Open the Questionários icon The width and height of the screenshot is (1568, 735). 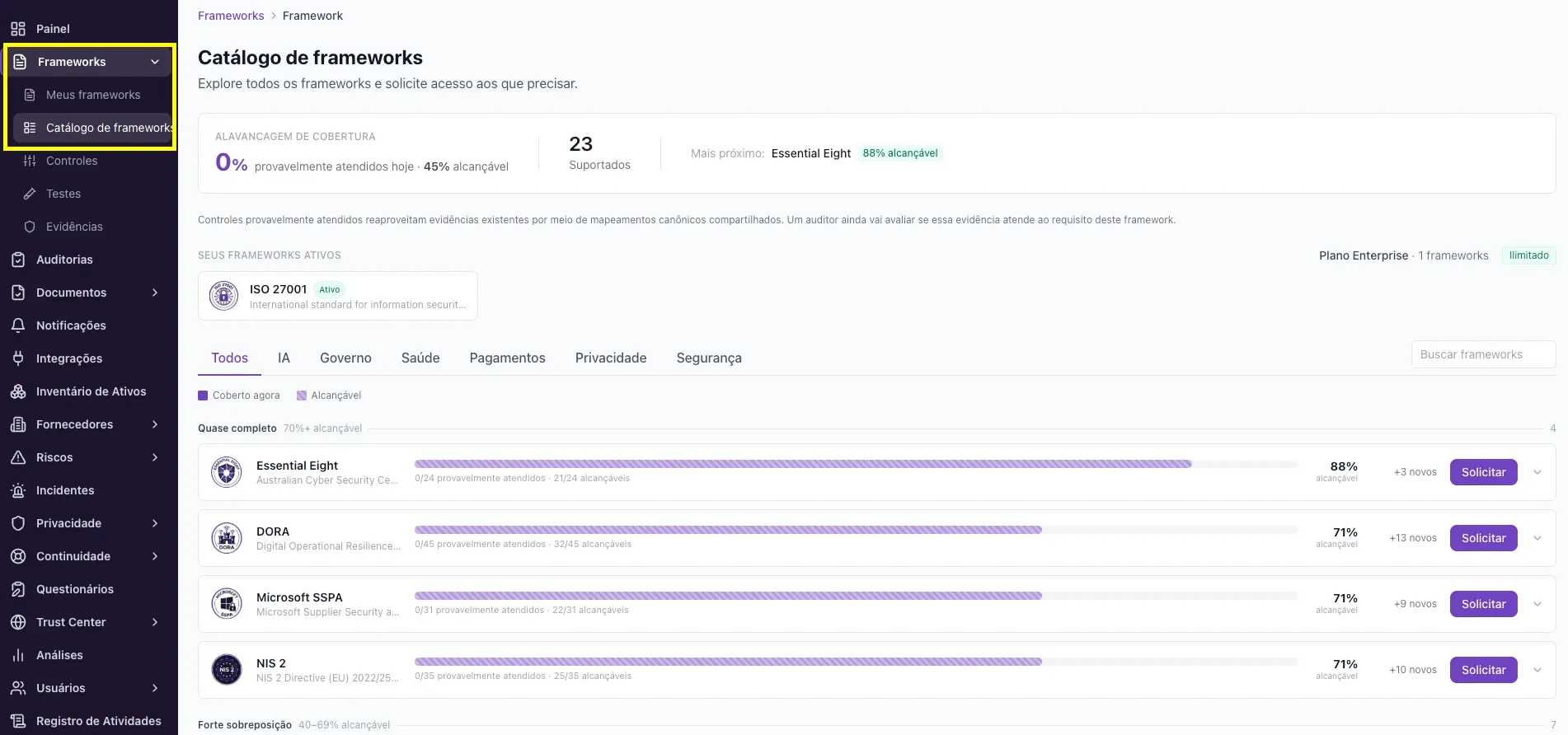pyautogui.click(x=18, y=589)
